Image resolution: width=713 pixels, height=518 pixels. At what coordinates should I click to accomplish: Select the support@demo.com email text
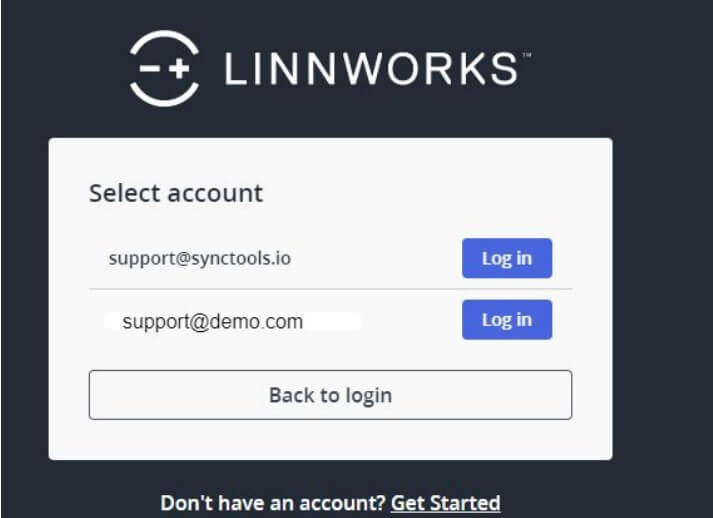(x=213, y=322)
